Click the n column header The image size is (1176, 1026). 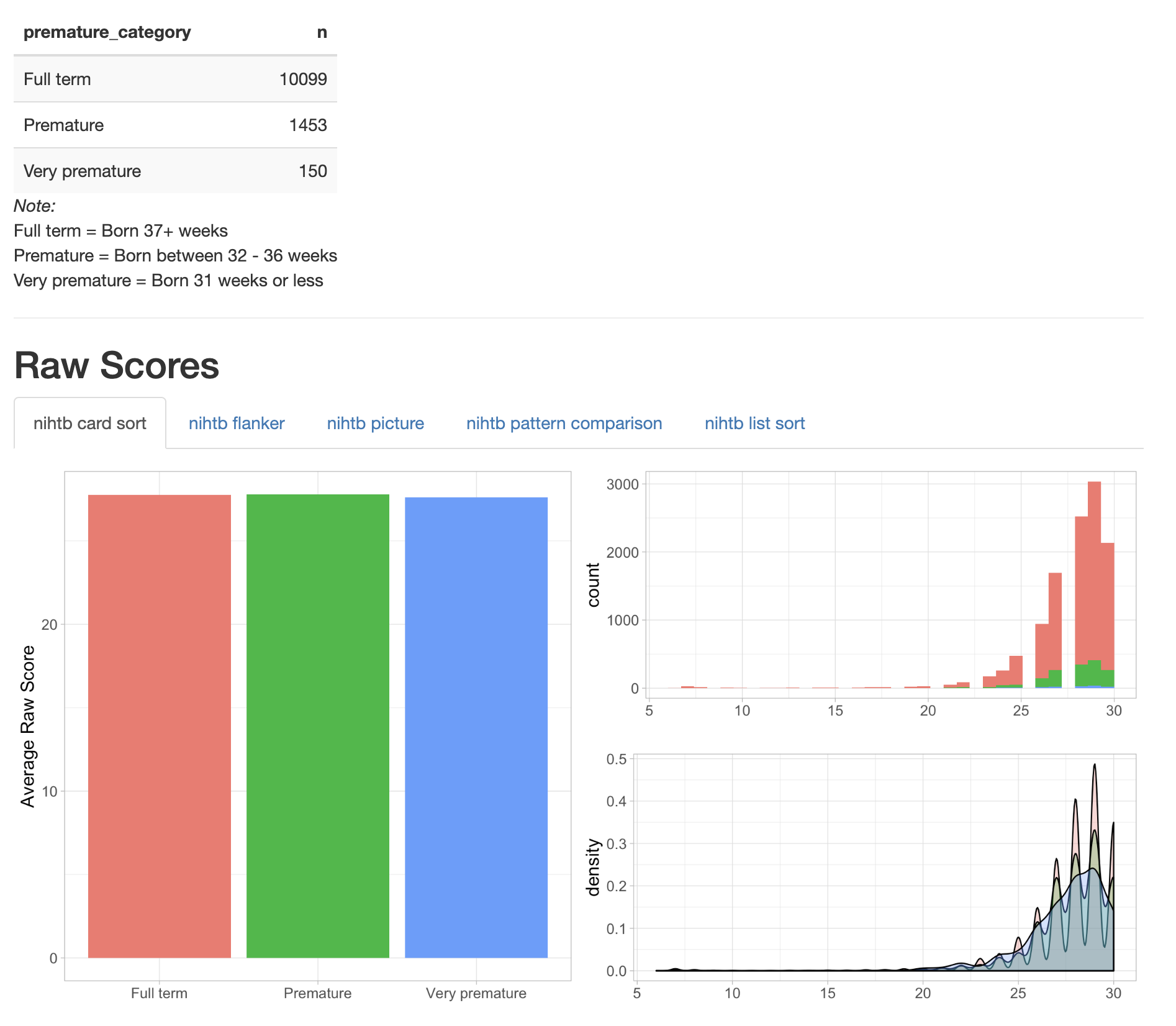(x=322, y=32)
